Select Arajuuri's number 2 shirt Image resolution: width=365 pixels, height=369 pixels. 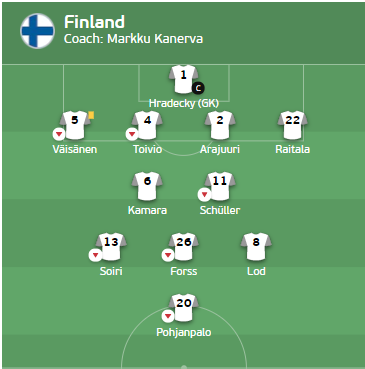tap(220, 125)
